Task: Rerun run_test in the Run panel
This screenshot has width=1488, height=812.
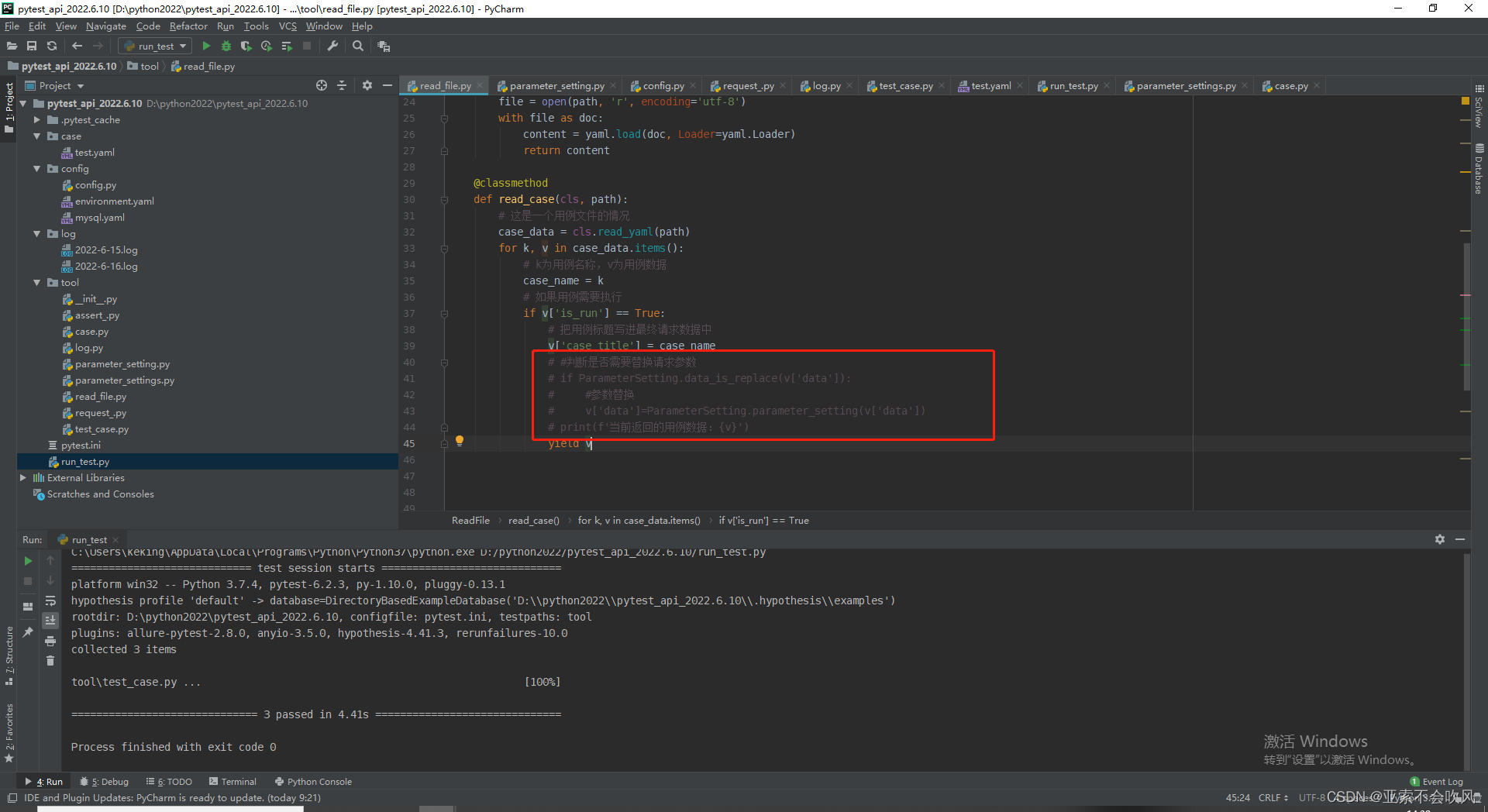Action: [x=28, y=561]
